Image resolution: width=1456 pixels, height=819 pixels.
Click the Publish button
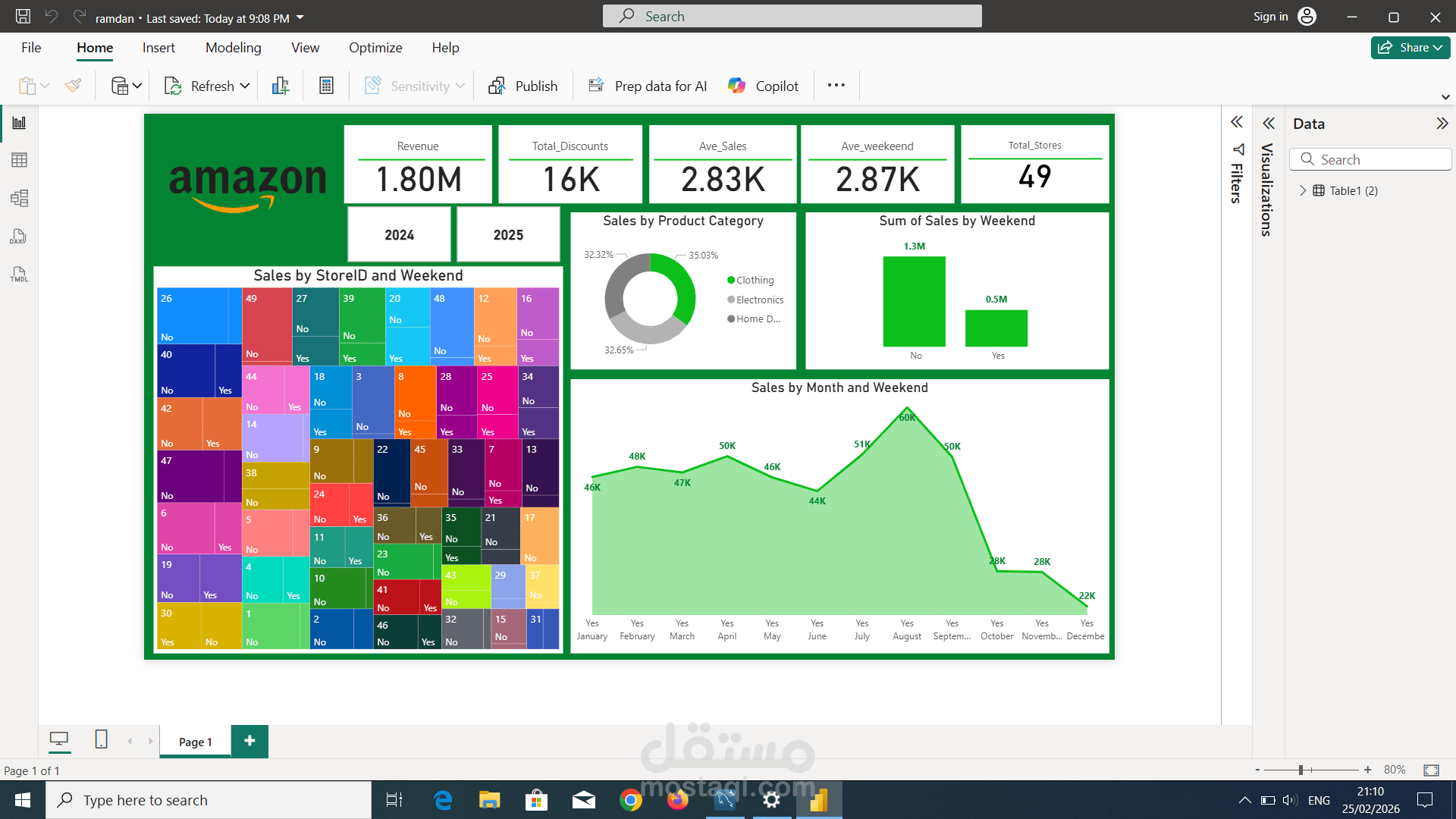pyautogui.click(x=523, y=86)
